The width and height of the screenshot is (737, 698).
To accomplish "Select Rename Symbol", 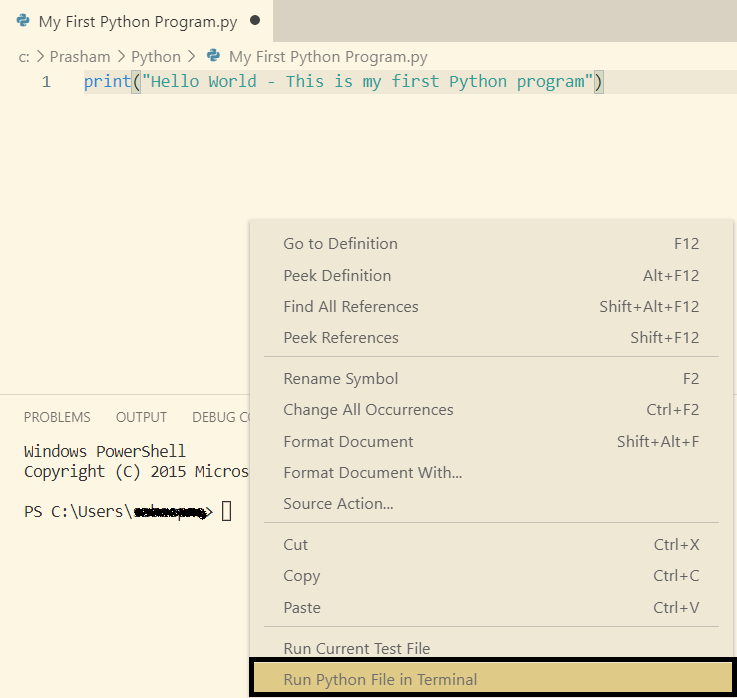I will pyautogui.click(x=341, y=379).
